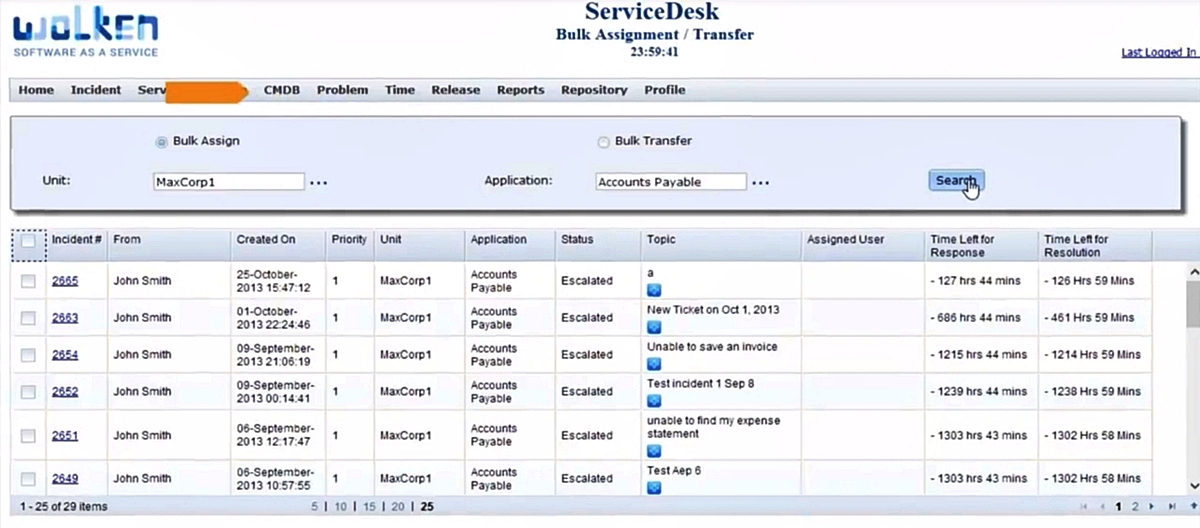1200x528 pixels.
Task: Open the Reports menu
Action: [521, 90]
